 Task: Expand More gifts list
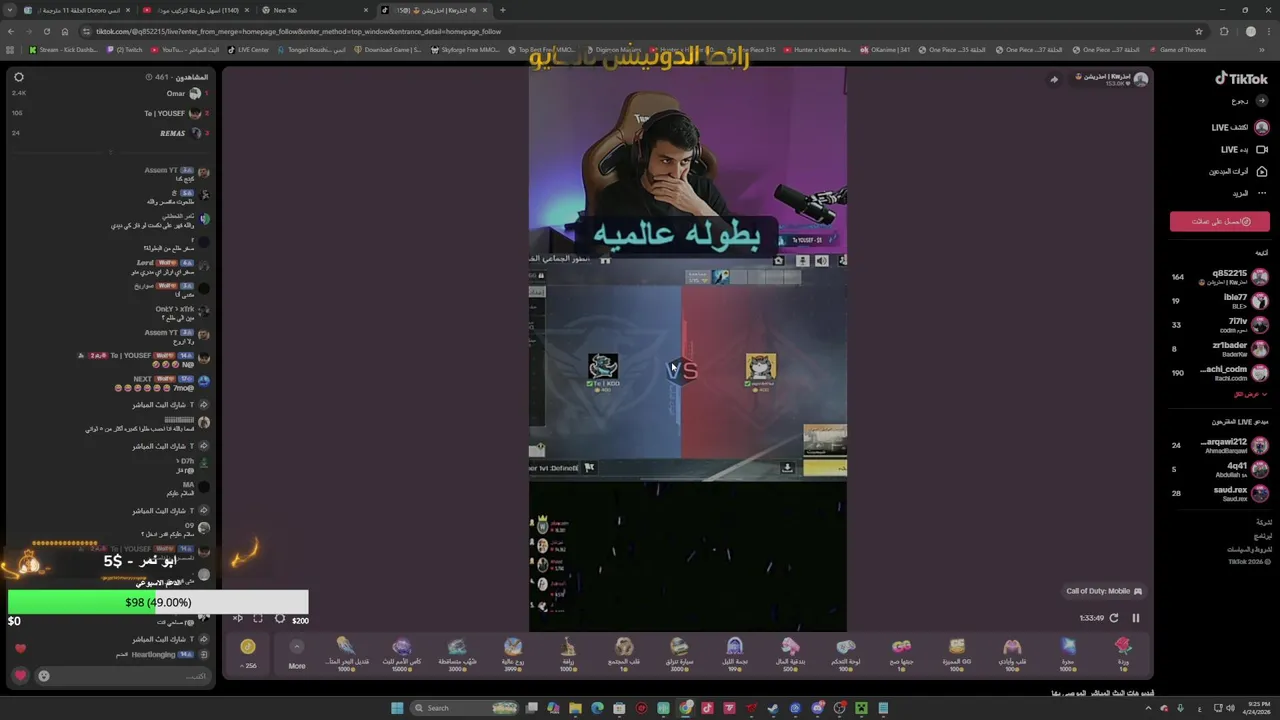coord(297,652)
